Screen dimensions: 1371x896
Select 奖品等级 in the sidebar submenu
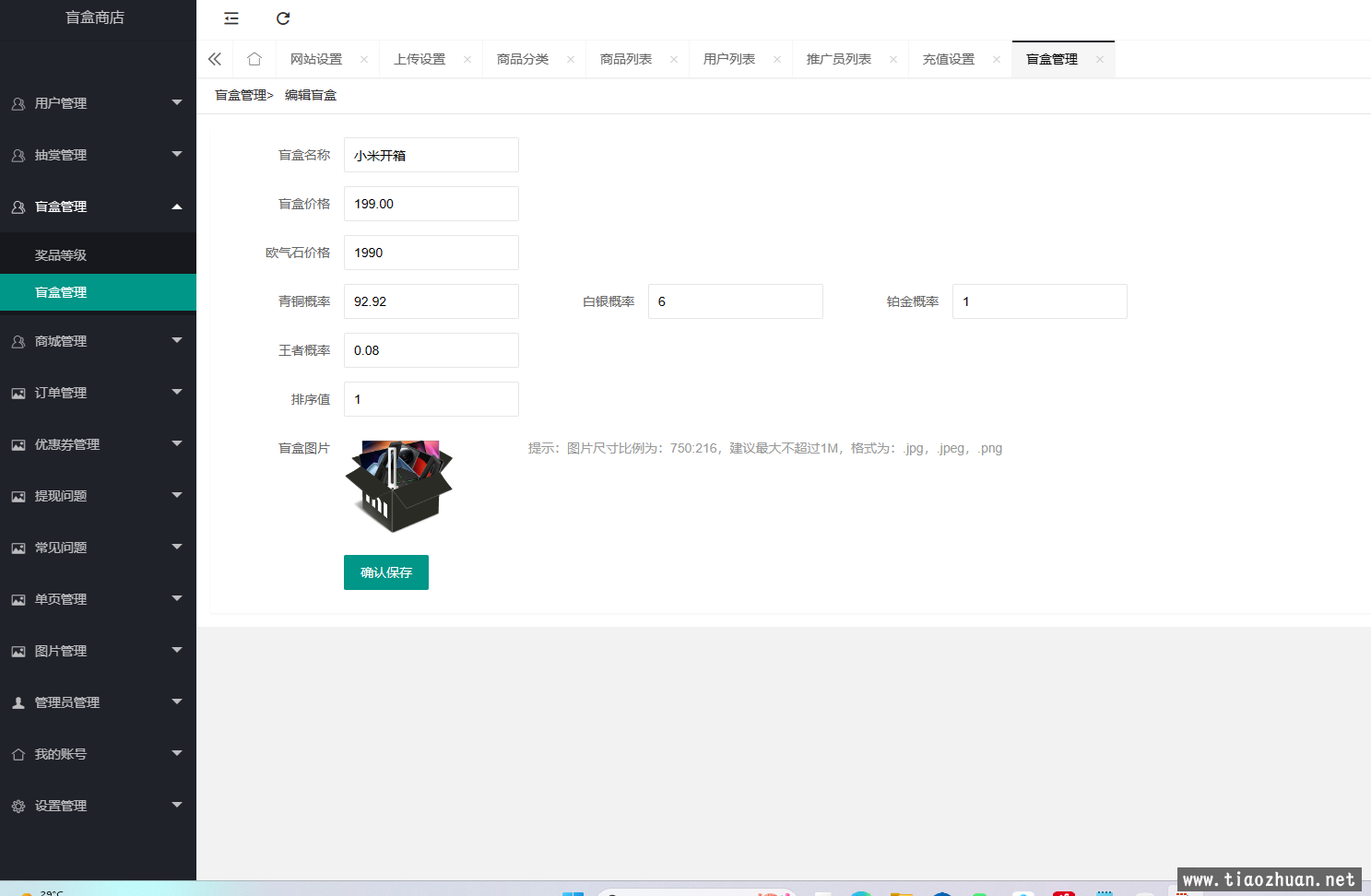(x=61, y=255)
